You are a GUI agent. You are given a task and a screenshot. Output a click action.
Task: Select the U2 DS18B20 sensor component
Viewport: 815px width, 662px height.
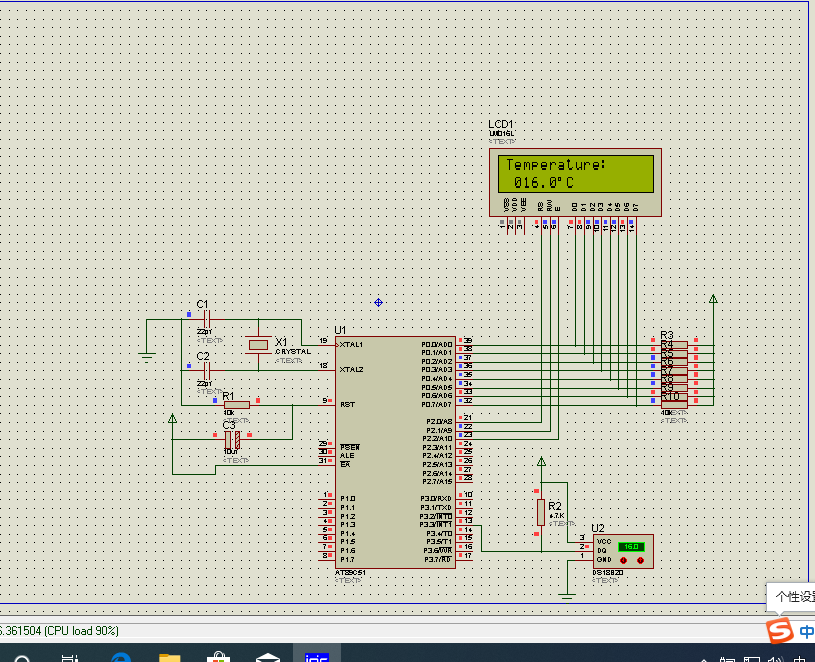pos(623,551)
